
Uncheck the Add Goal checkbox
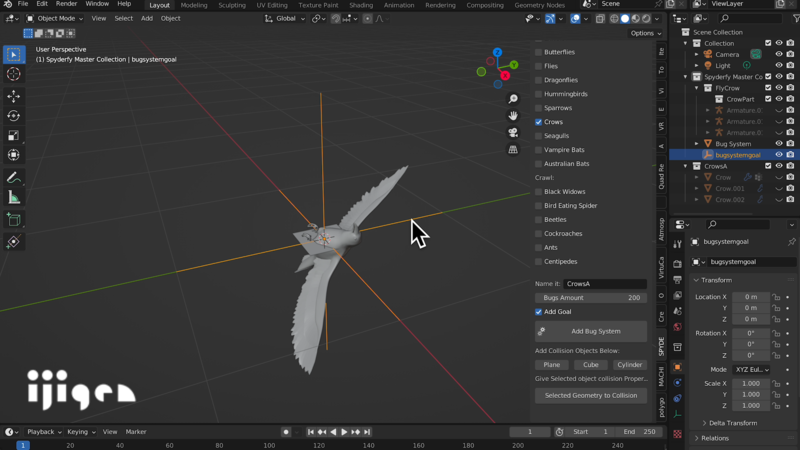click(x=538, y=312)
